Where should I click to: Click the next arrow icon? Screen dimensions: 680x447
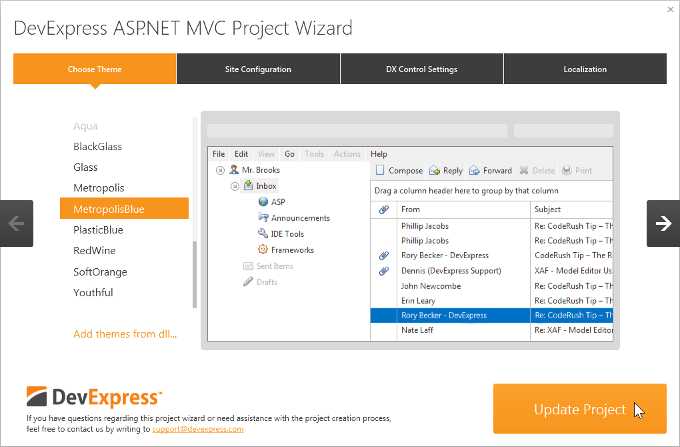point(663,223)
